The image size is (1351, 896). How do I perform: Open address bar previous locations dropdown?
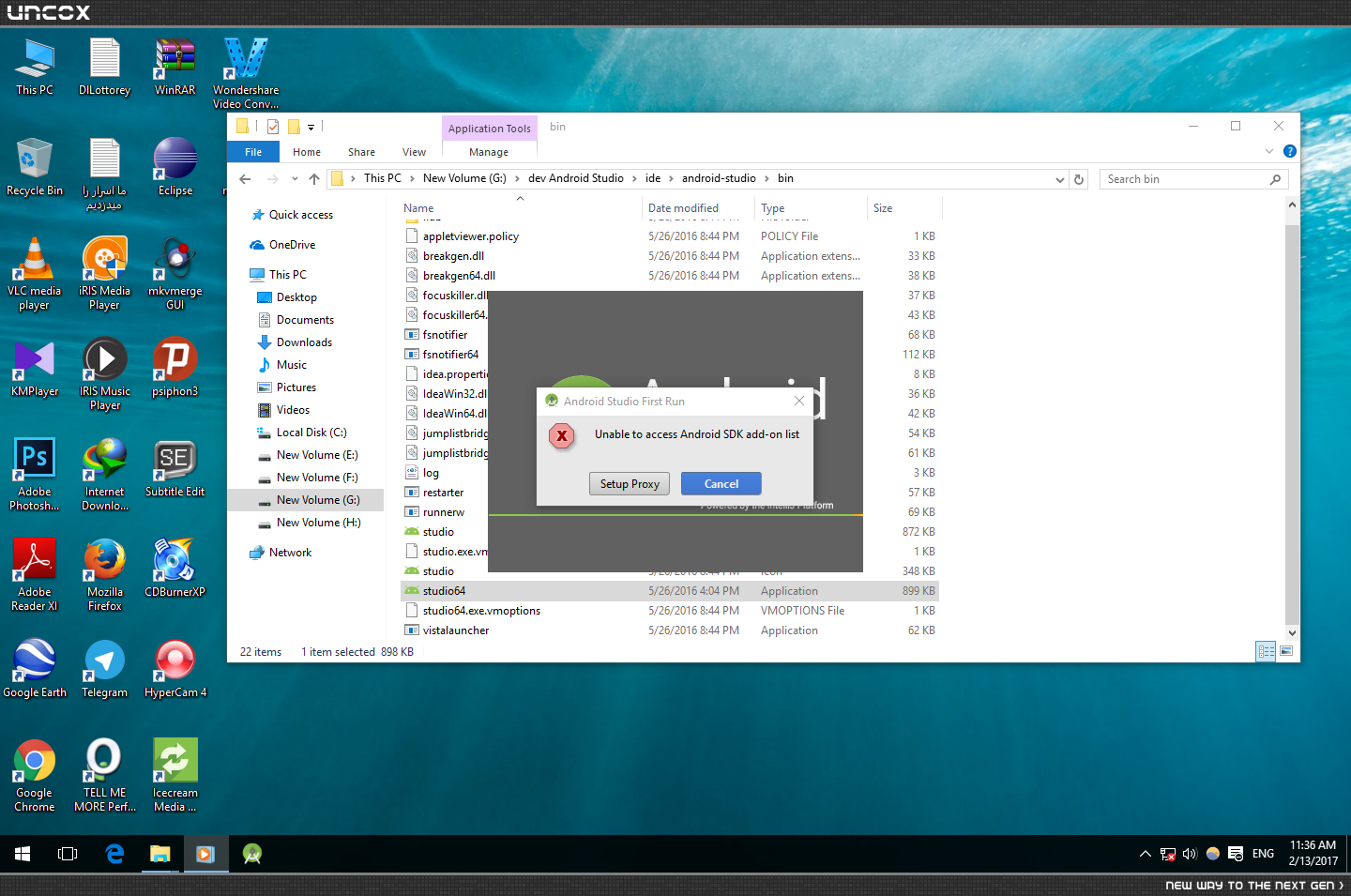(x=1060, y=179)
